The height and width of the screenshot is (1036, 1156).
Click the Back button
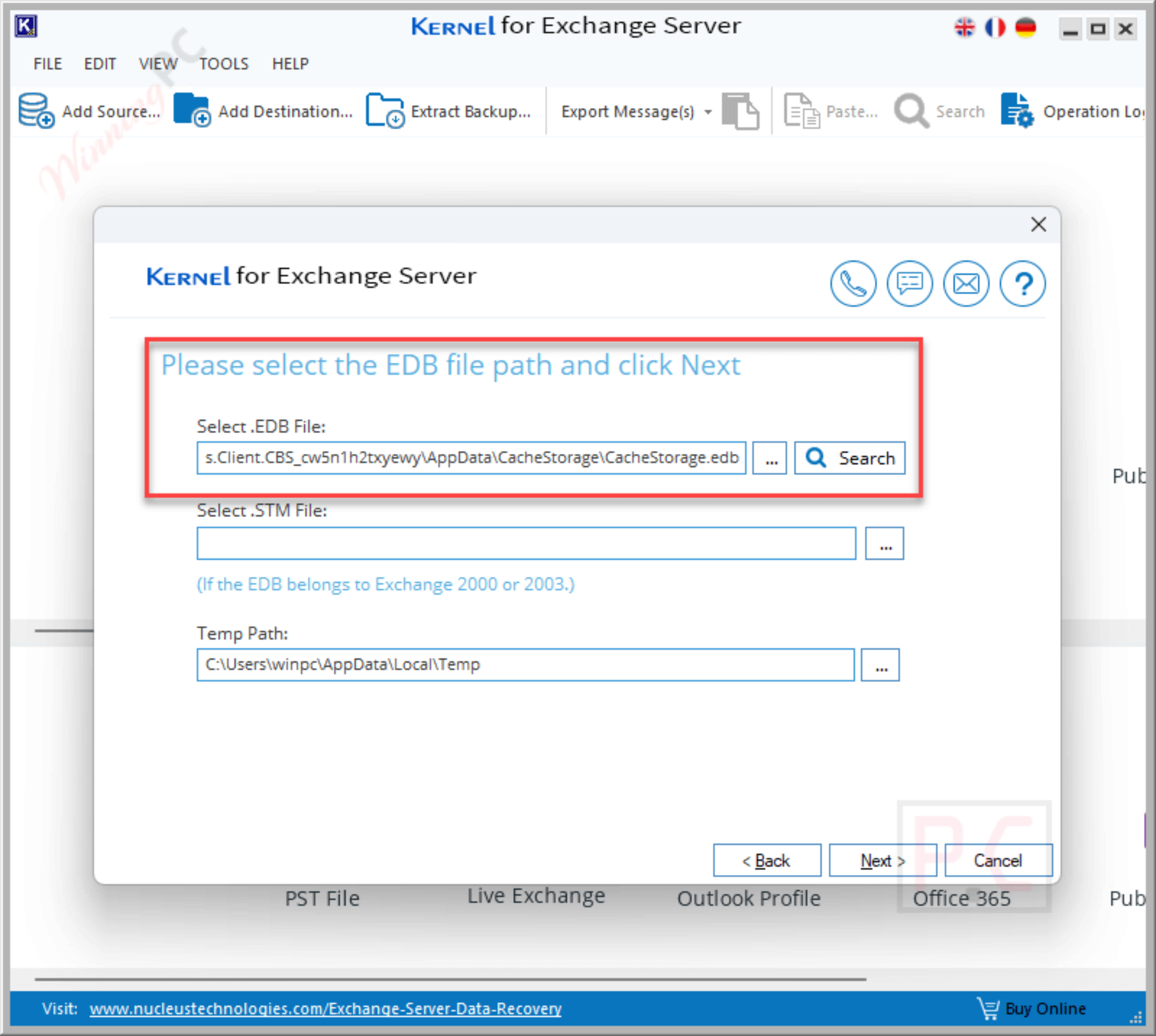767,860
